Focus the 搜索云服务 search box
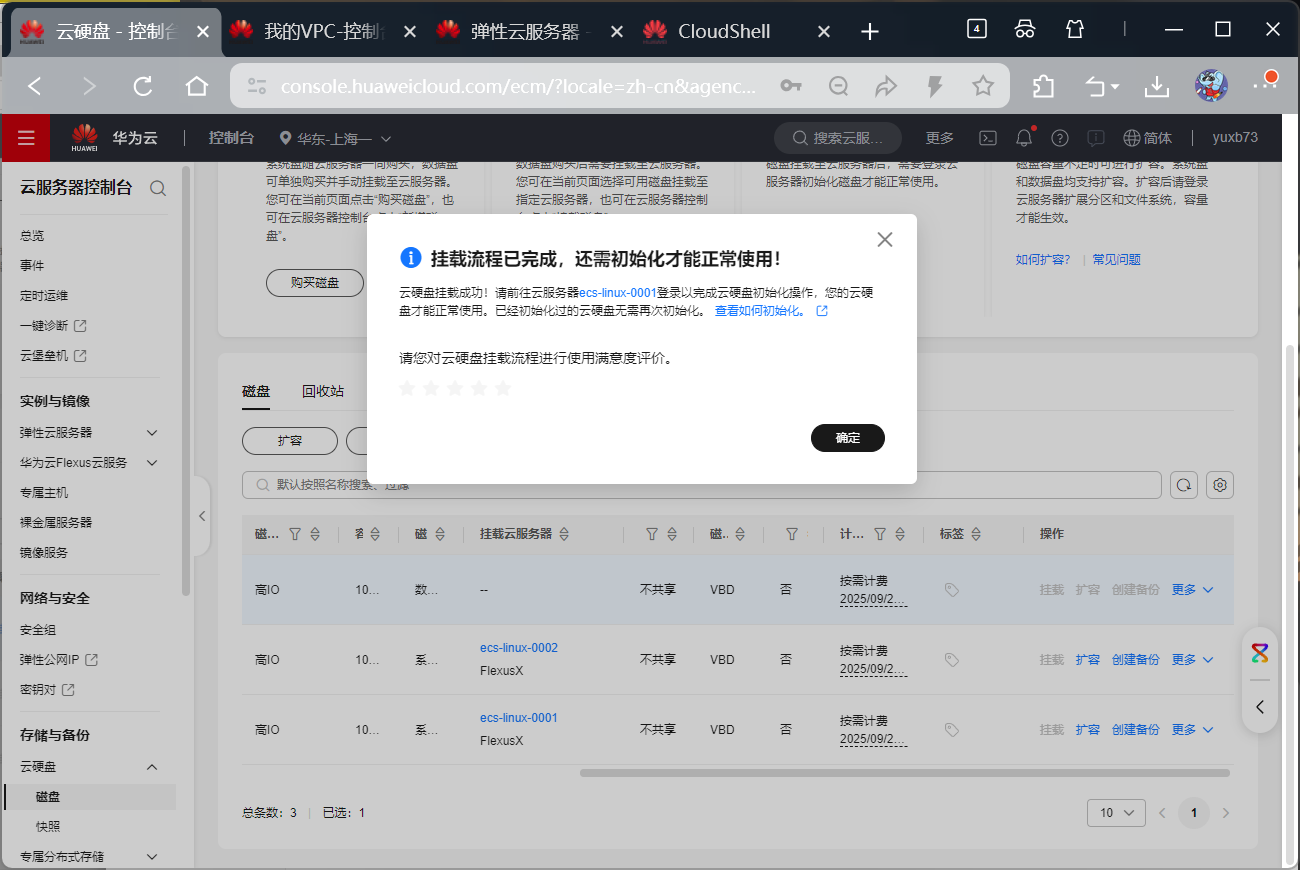The width and height of the screenshot is (1300, 870). point(838,138)
